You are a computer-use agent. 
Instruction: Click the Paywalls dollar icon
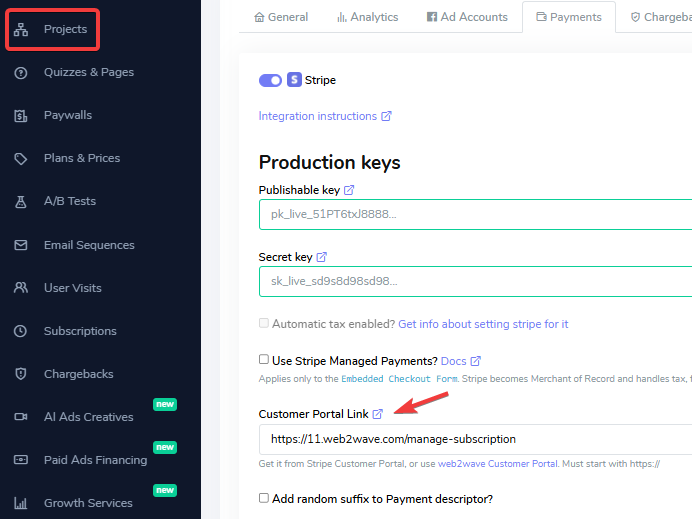tap(21, 116)
